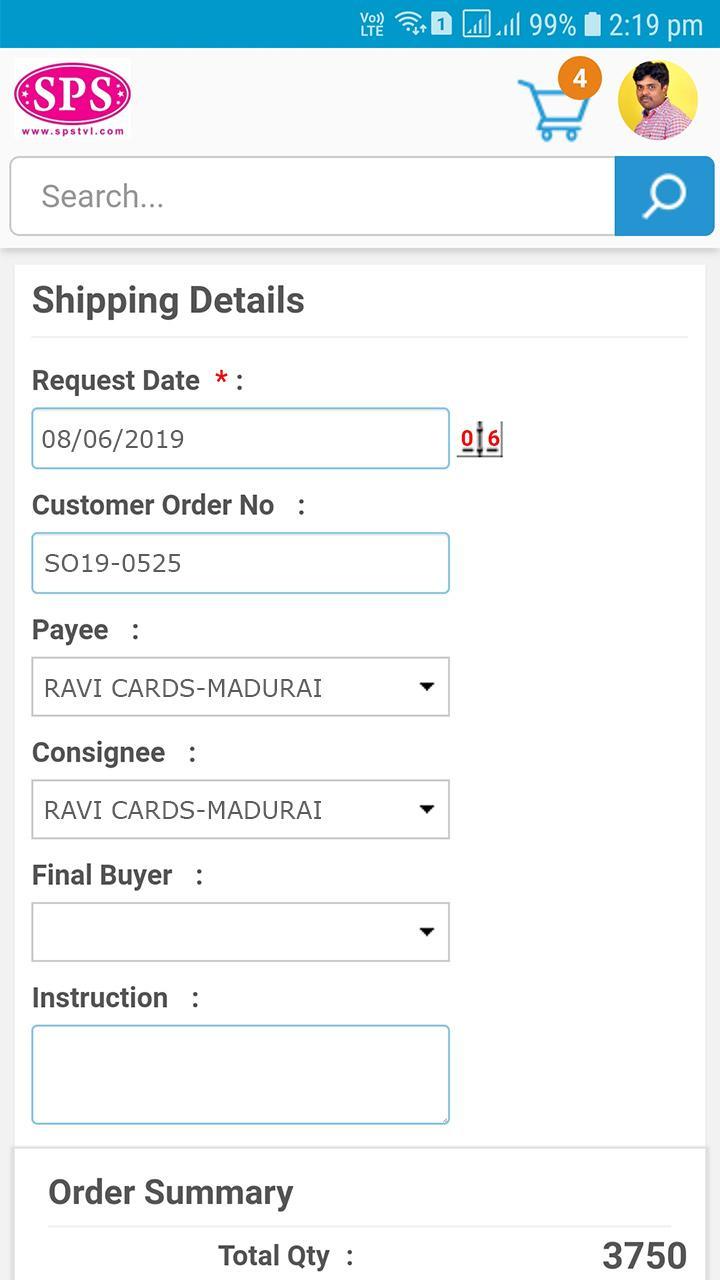Tap the SPS logo

tap(72, 99)
